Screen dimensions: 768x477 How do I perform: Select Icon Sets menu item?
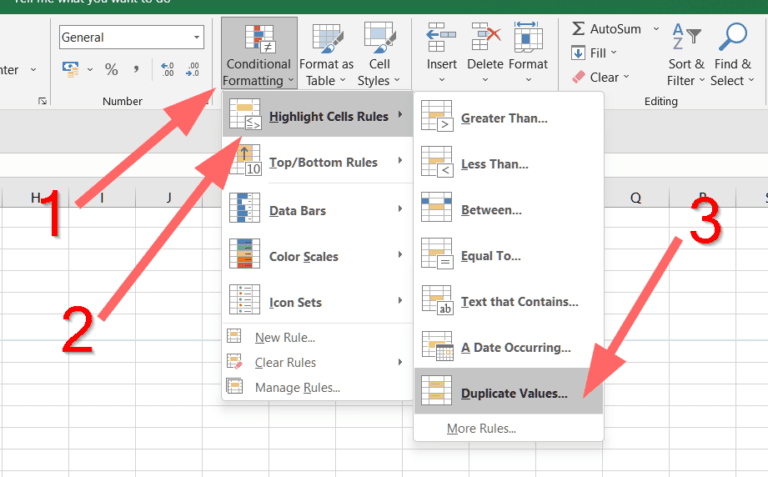point(317,302)
